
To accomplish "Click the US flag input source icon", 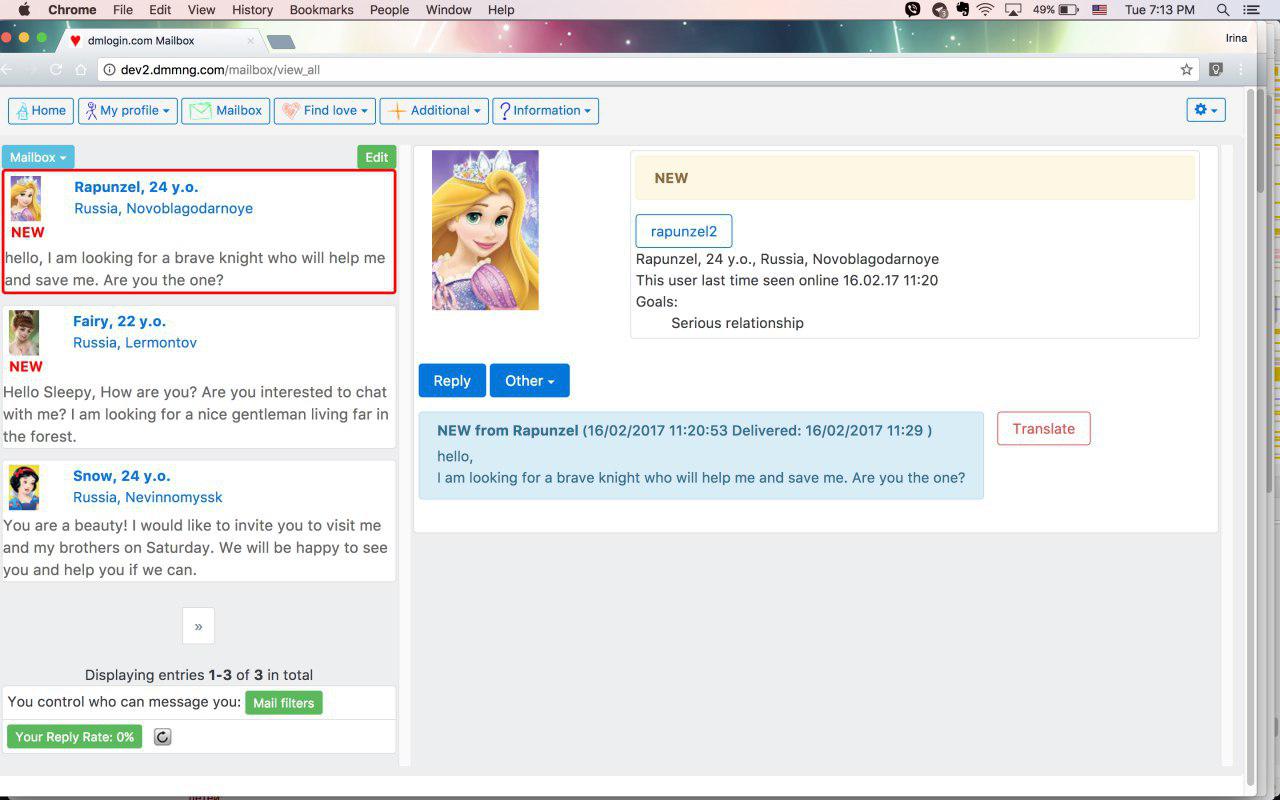I will pos(1099,10).
